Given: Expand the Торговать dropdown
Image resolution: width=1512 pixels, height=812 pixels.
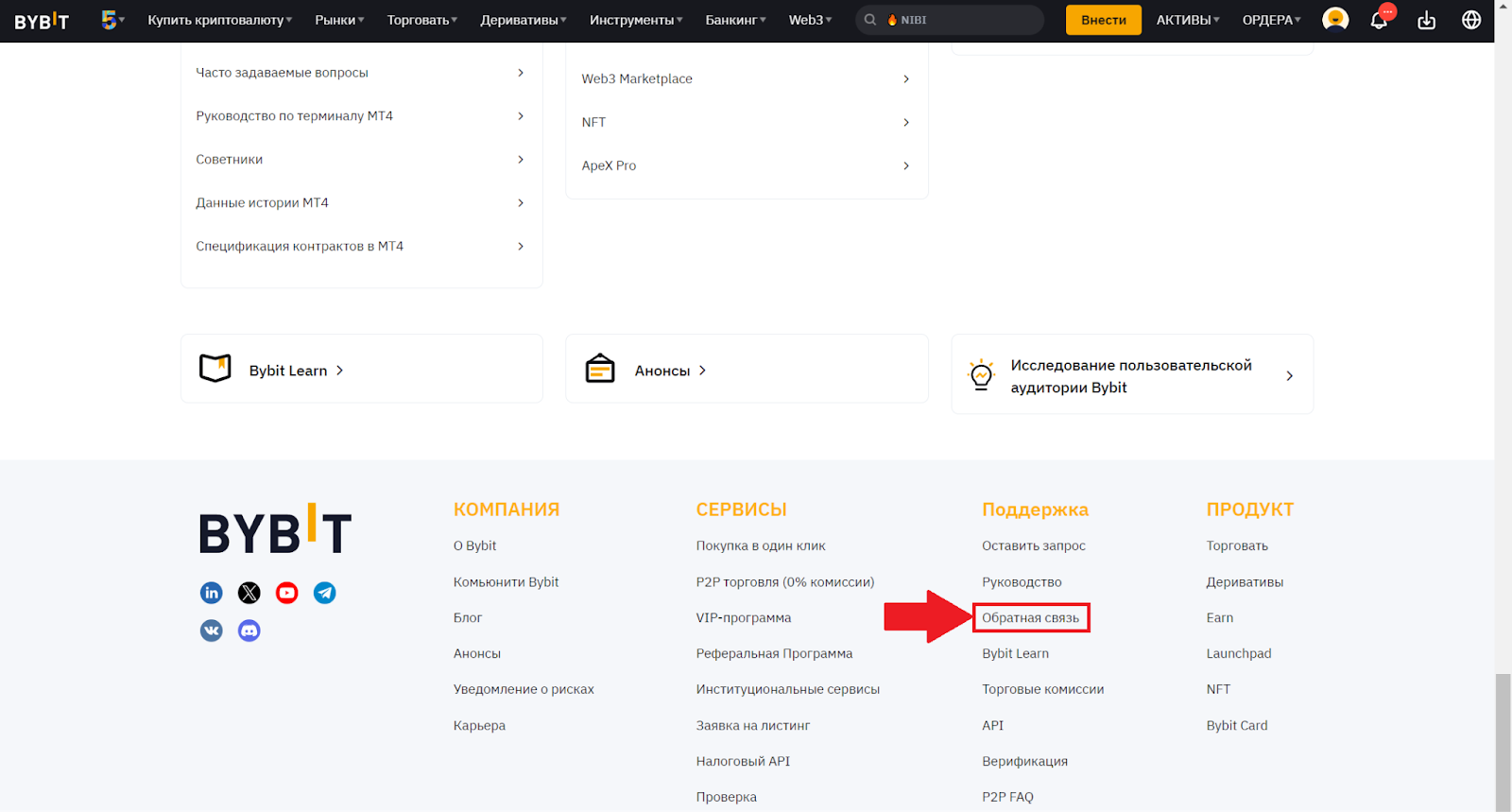Looking at the screenshot, I should coord(422,20).
